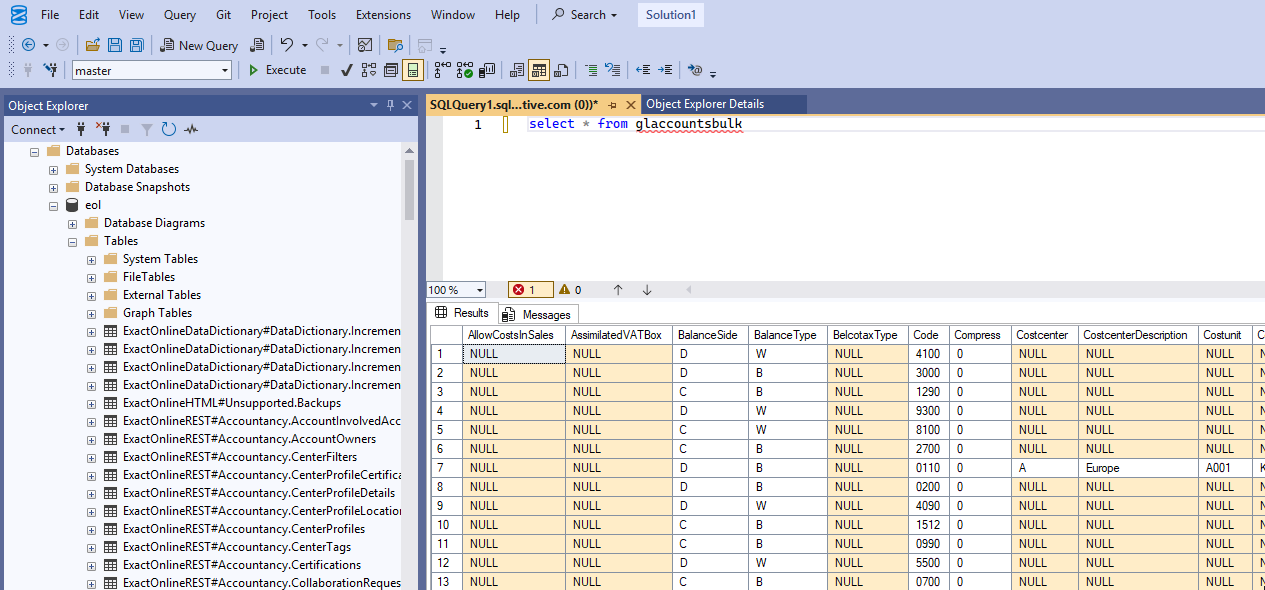Select the Code column header

coord(926,335)
